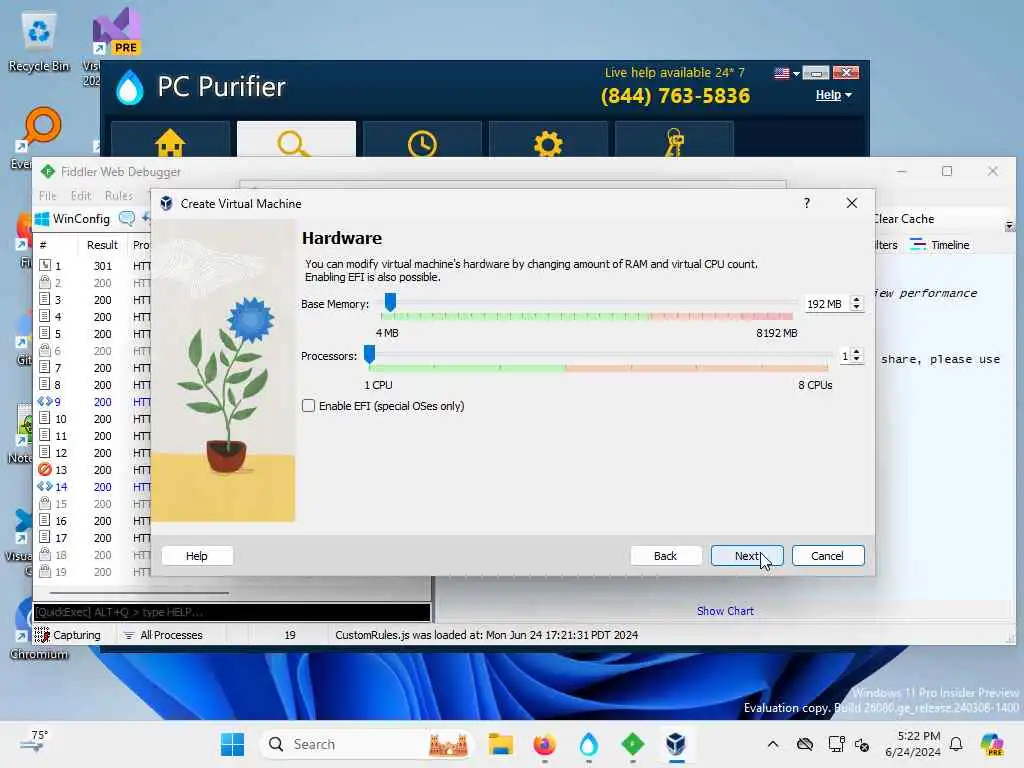This screenshot has width=1024, height=768.
Task: Open the PC Purifier language flag dropdown
Action: click(x=786, y=73)
